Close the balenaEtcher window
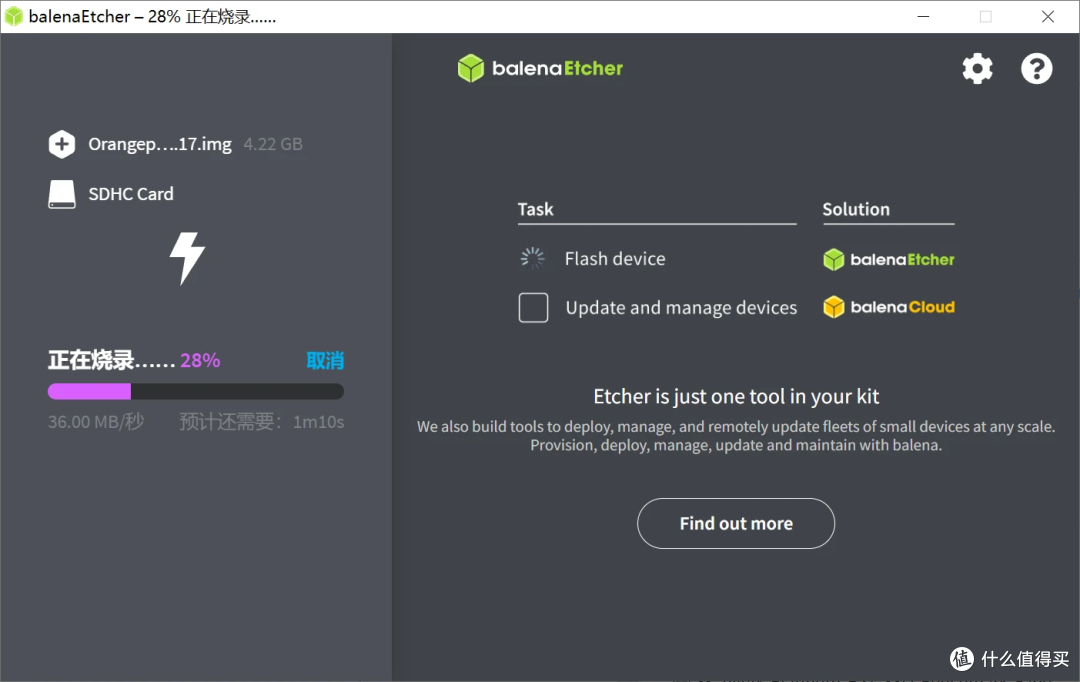 1048,17
